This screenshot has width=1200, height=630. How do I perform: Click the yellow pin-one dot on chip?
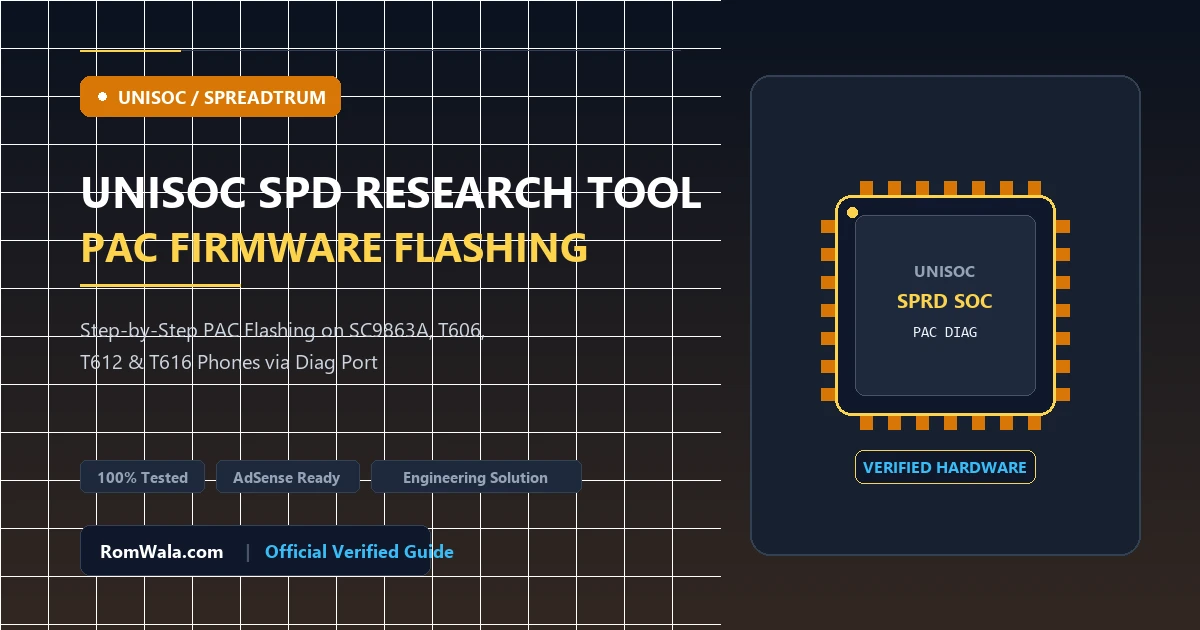click(852, 212)
